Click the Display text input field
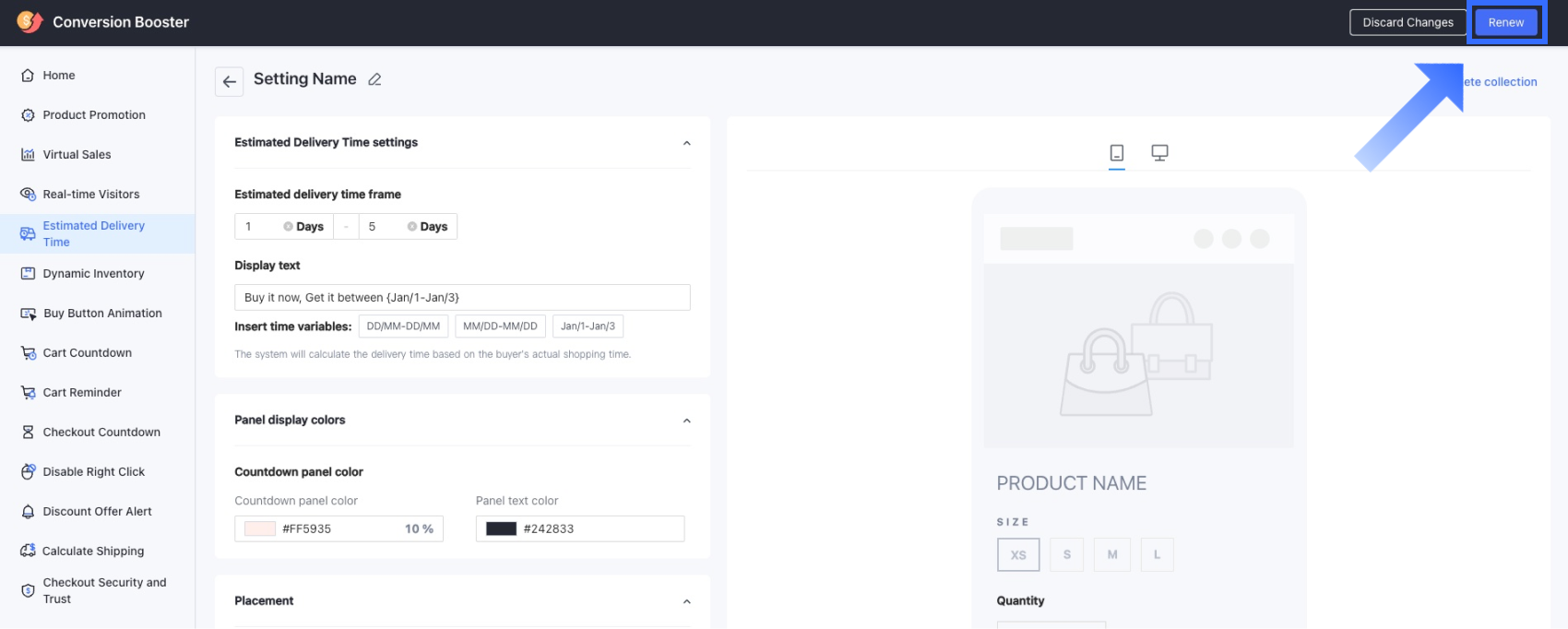Image resolution: width=1568 pixels, height=629 pixels. click(x=462, y=297)
